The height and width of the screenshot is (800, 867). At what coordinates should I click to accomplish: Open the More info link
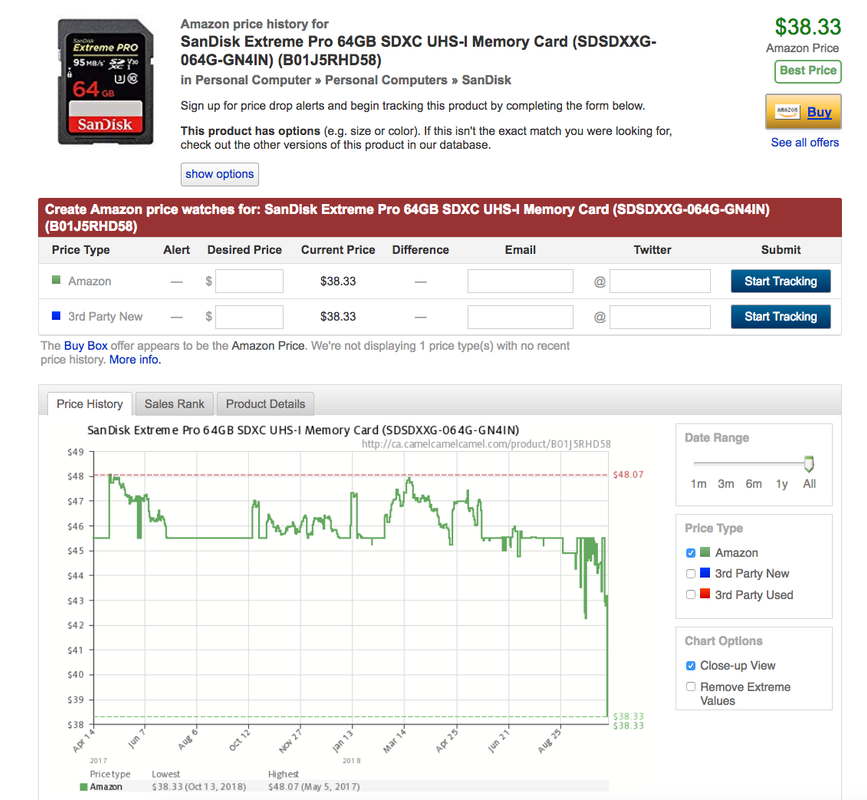(x=135, y=360)
